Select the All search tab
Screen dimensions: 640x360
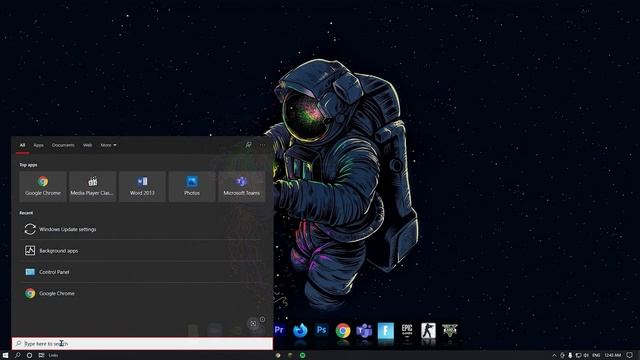(x=22, y=145)
